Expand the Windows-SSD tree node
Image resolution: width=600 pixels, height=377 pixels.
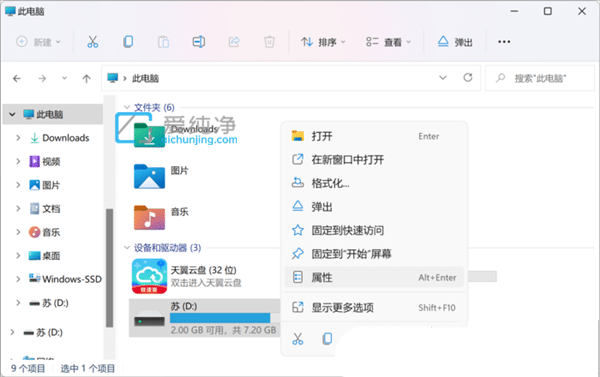[x=18, y=279]
